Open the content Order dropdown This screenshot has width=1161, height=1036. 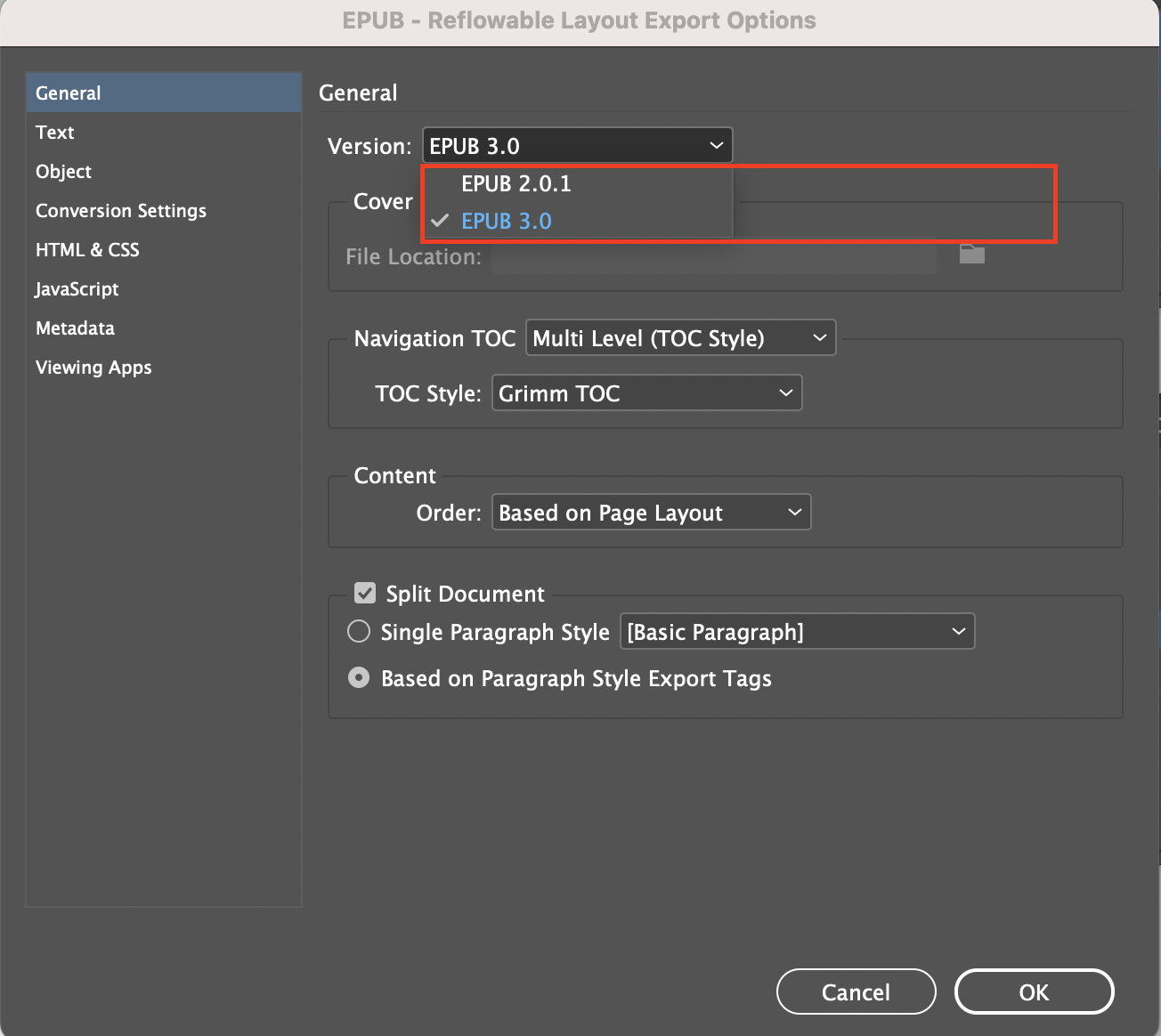pyautogui.click(x=651, y=512)
